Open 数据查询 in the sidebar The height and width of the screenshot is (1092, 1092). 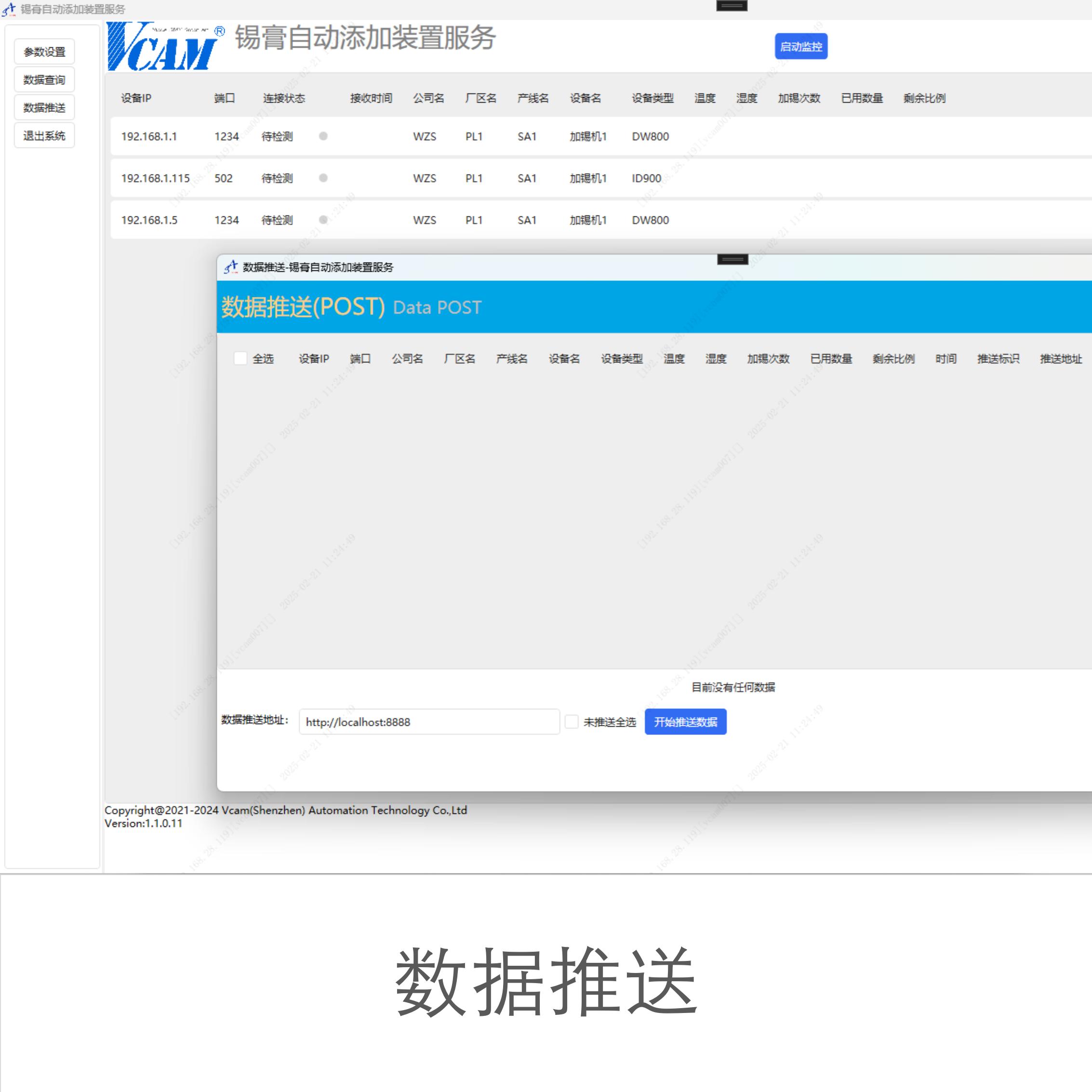coord(45,80)
